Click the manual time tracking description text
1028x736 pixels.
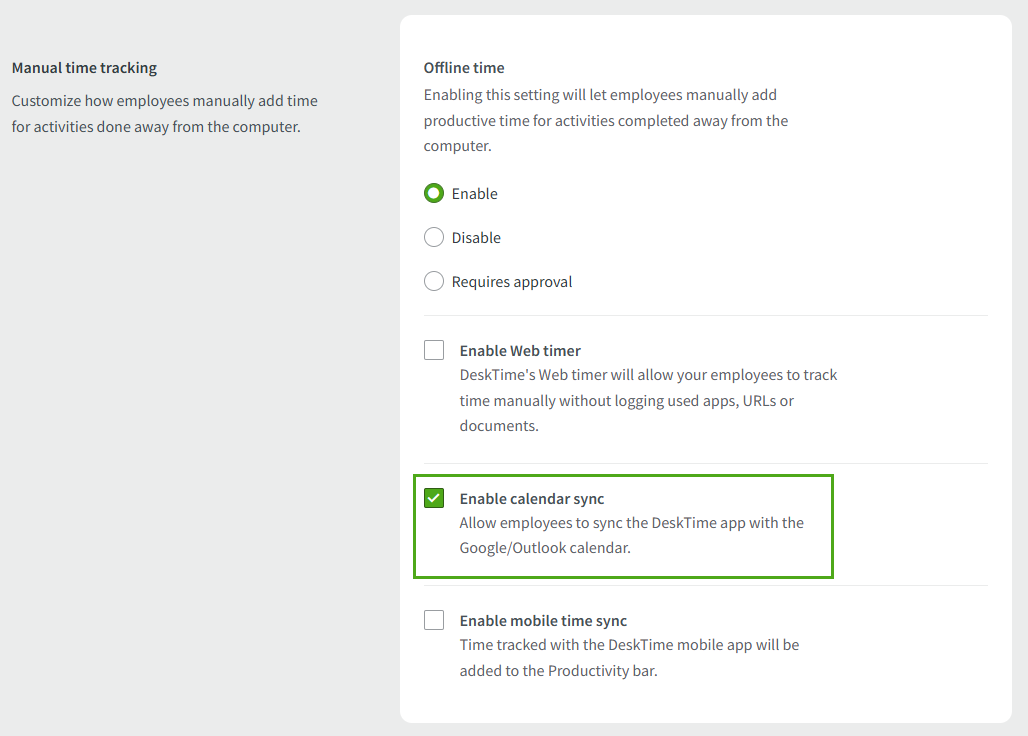164,113
